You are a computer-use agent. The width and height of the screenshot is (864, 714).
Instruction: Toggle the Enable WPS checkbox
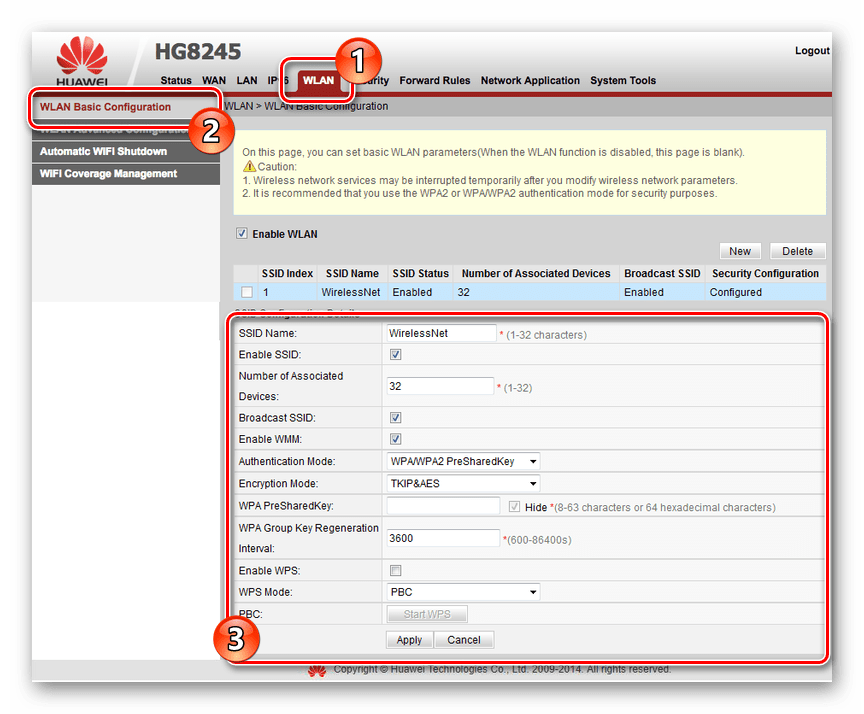[396, 570]
